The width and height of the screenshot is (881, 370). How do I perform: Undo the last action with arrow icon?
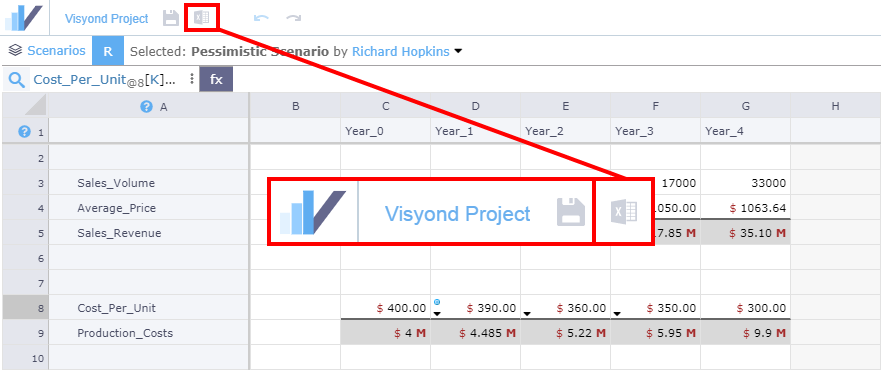coord(261,18)
